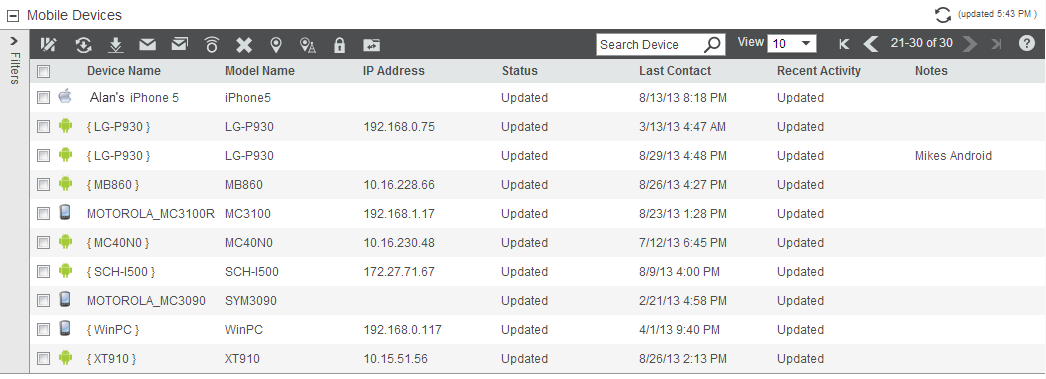
Task: Click the folder transfer icon in toolbar
Action: [x=372, y=45]
